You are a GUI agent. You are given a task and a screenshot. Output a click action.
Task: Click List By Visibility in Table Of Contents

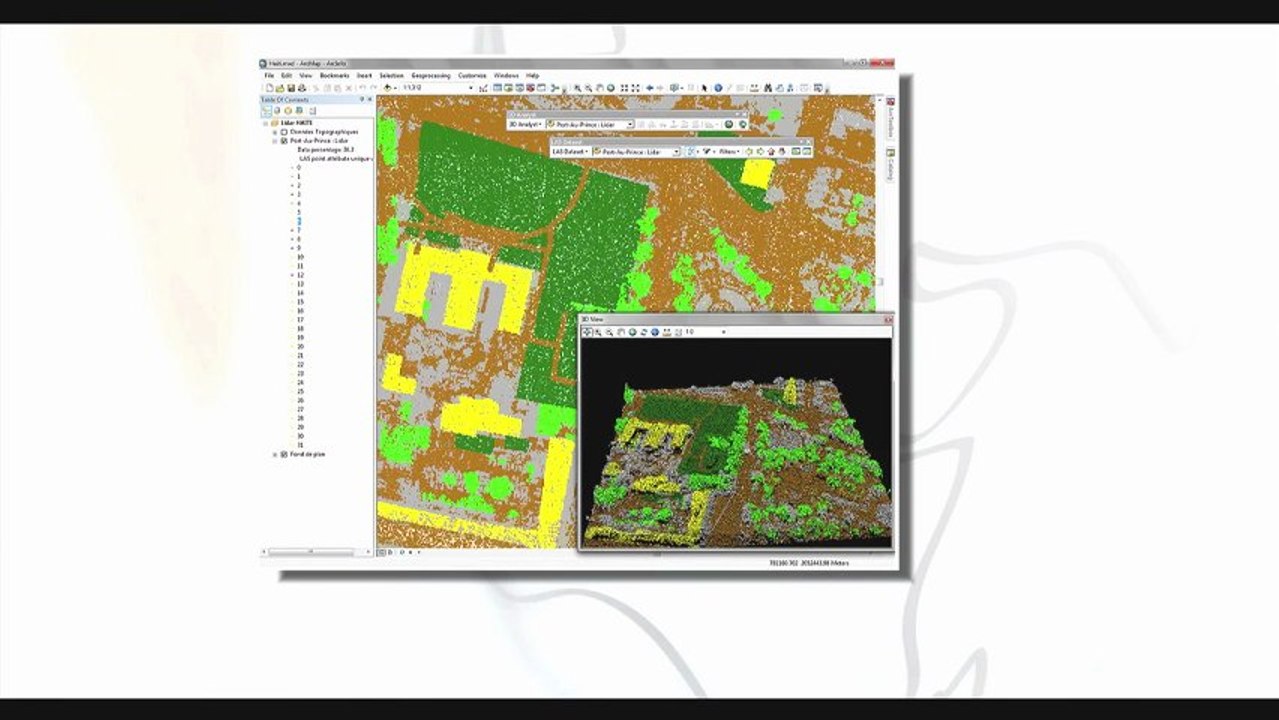pyautogui.click(x=288, y=111)
